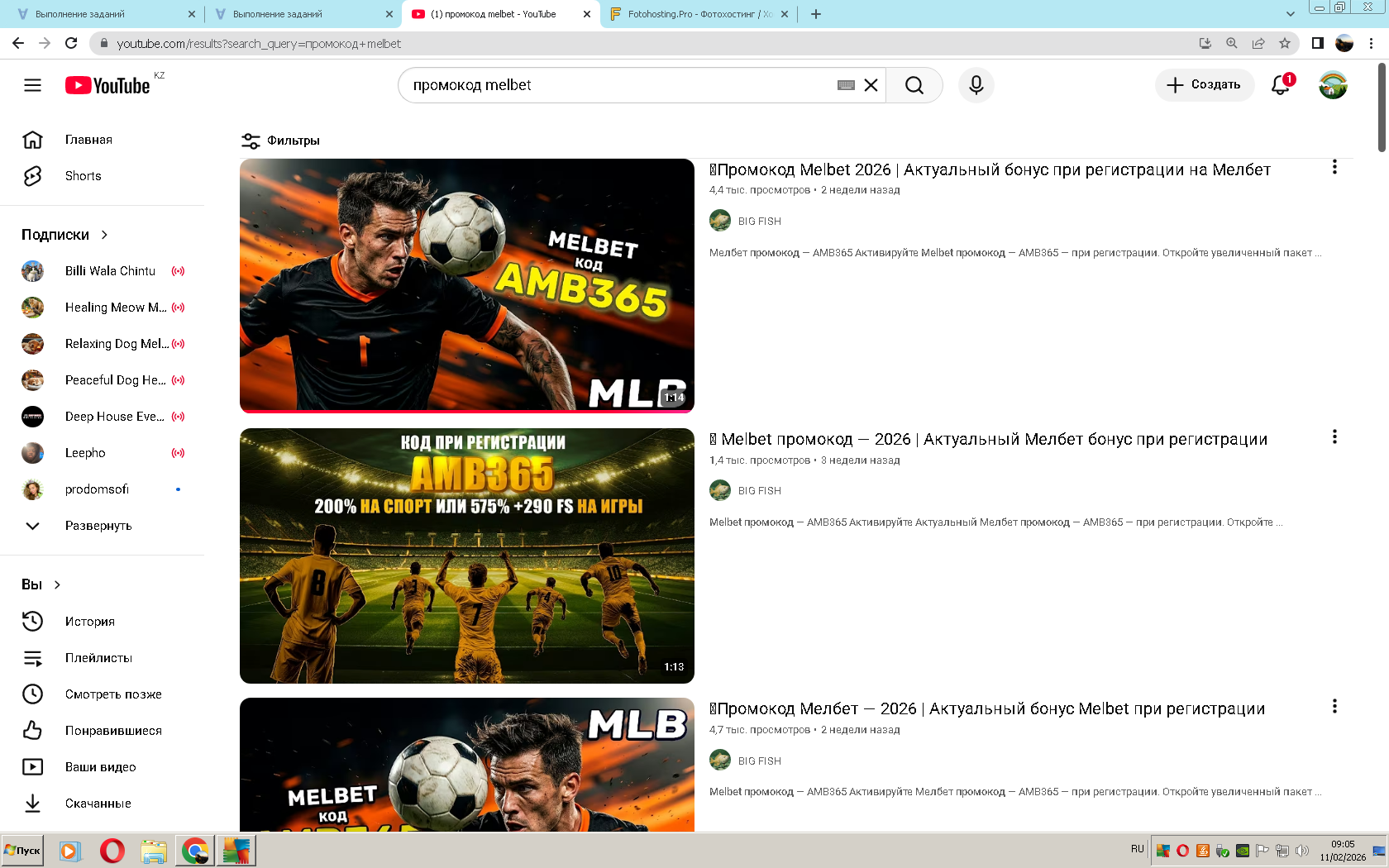Click the Пуск start button
This screenshot has width=1389, height=868.
click(x=22, y=851)
